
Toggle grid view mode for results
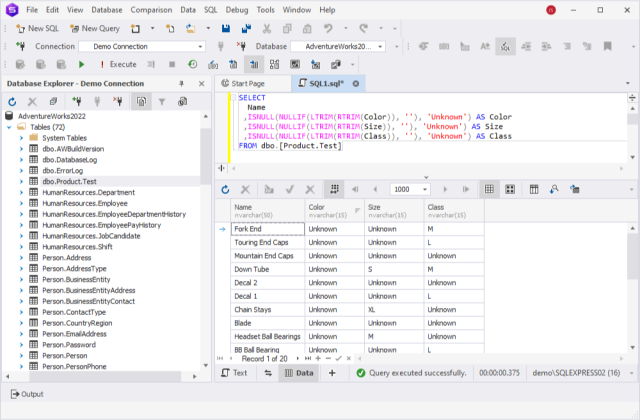point(489,189)
